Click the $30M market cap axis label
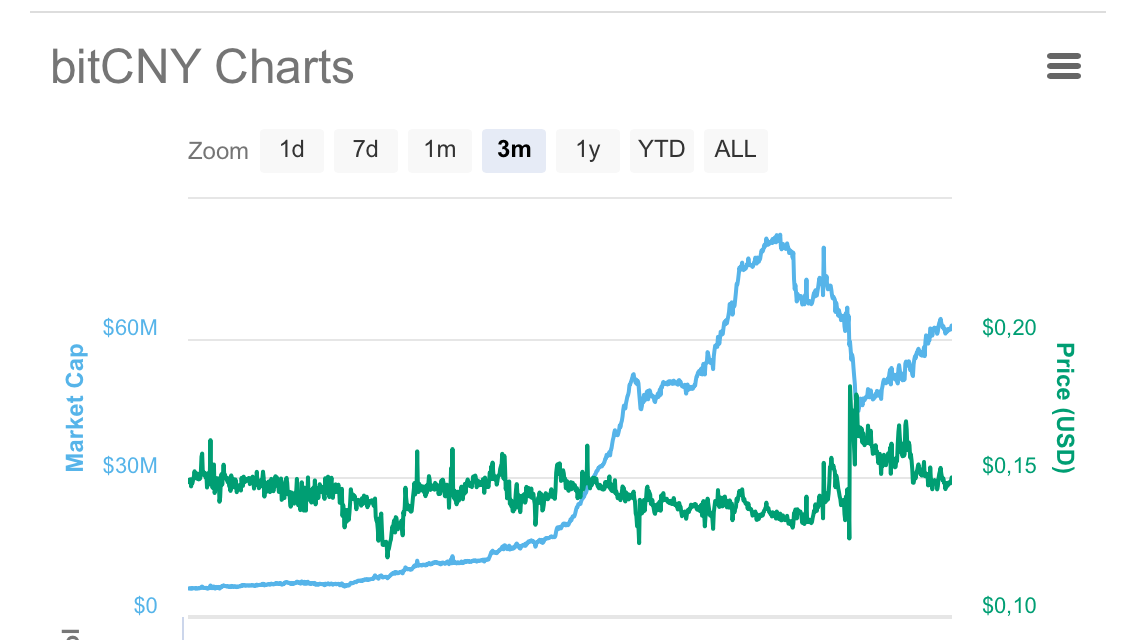Viewport: 1136px width, 640px height. pyautogui.click(x=130, y=466)
